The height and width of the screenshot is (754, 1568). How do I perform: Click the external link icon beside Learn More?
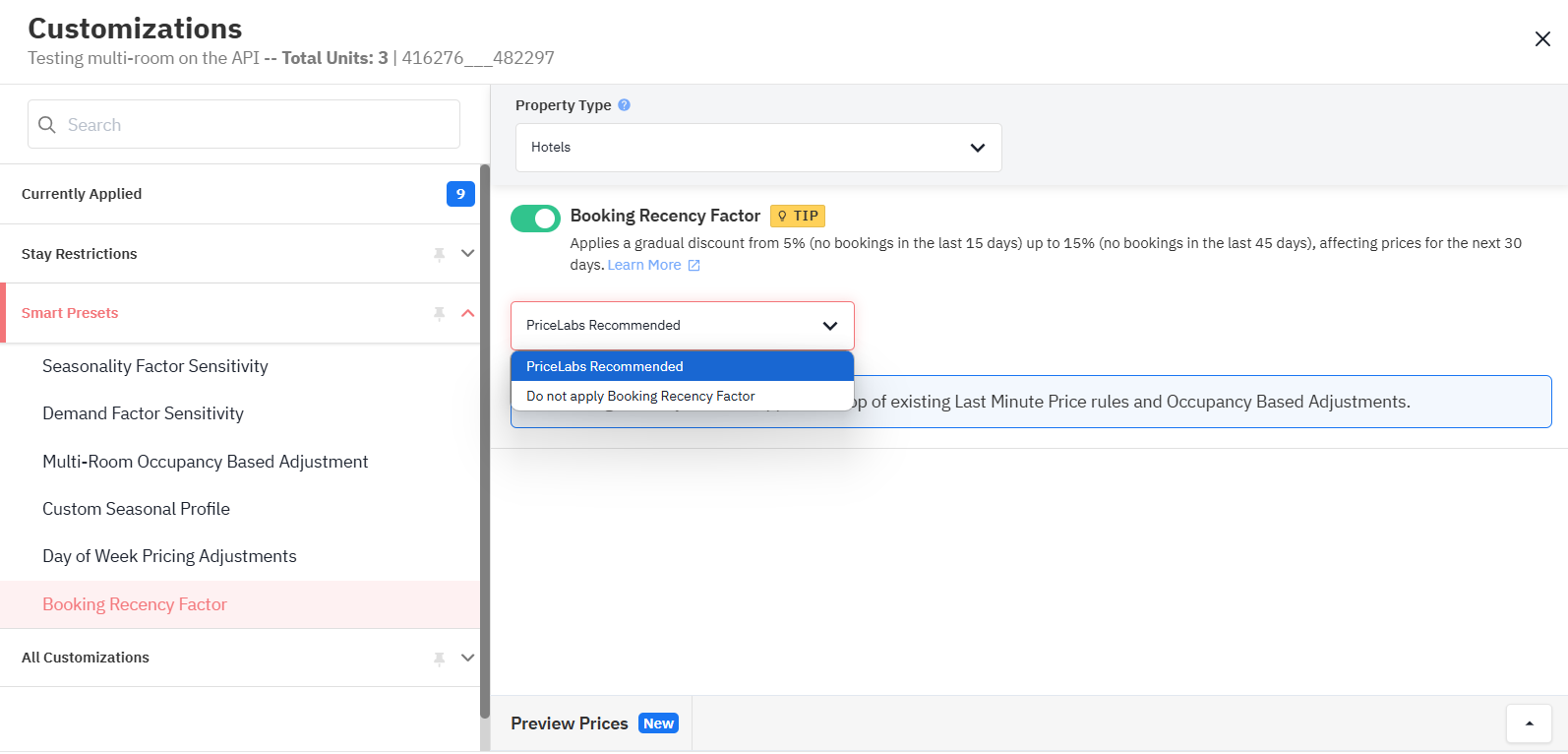tap(694, 266)
